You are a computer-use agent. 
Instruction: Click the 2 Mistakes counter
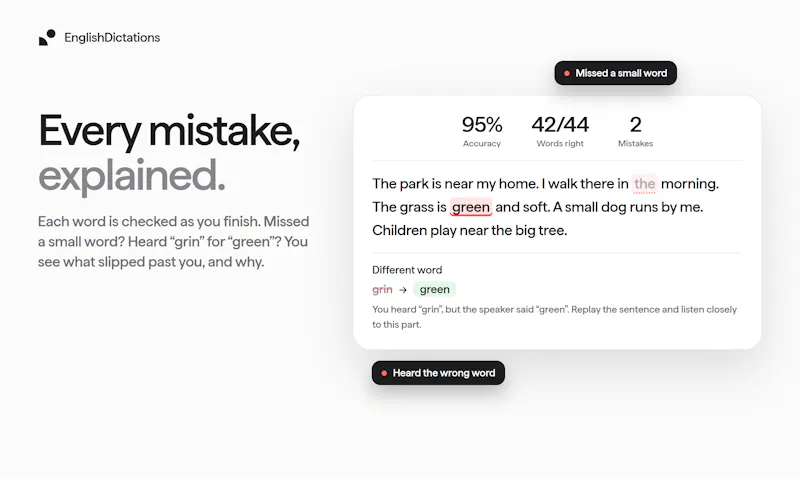coord(635,131)
